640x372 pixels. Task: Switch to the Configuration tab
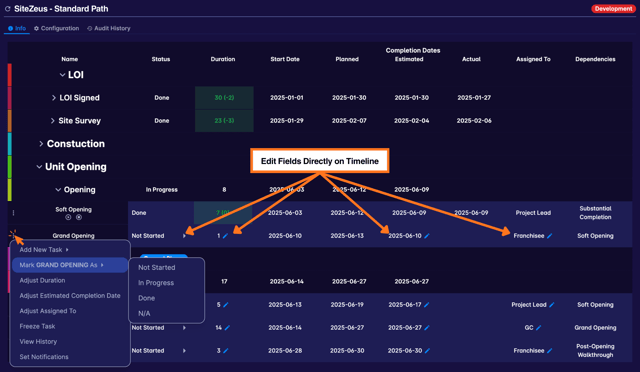tap(56, 28)
